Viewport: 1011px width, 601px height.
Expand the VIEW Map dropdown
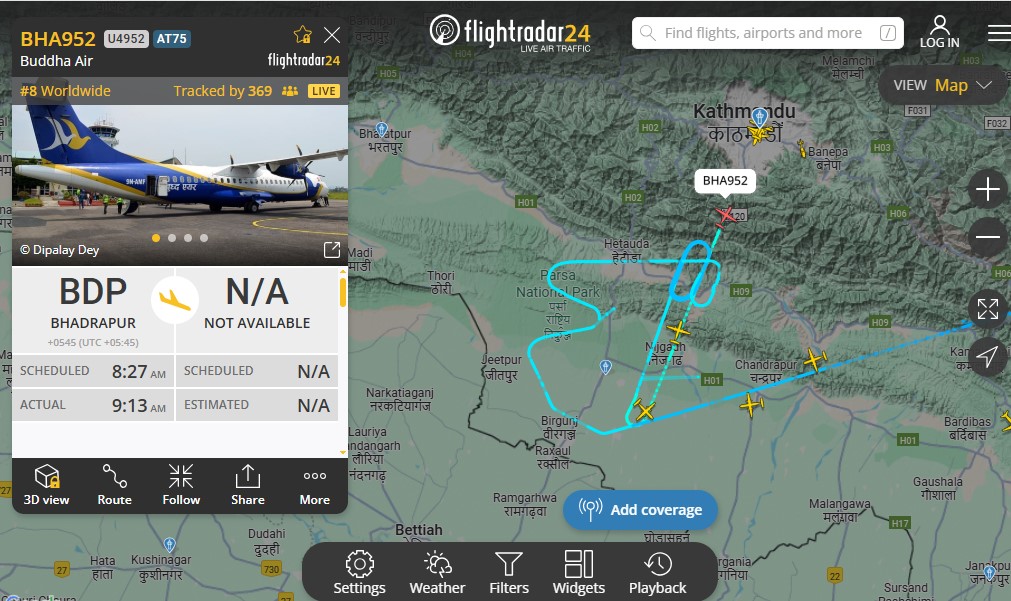point(941,86)
